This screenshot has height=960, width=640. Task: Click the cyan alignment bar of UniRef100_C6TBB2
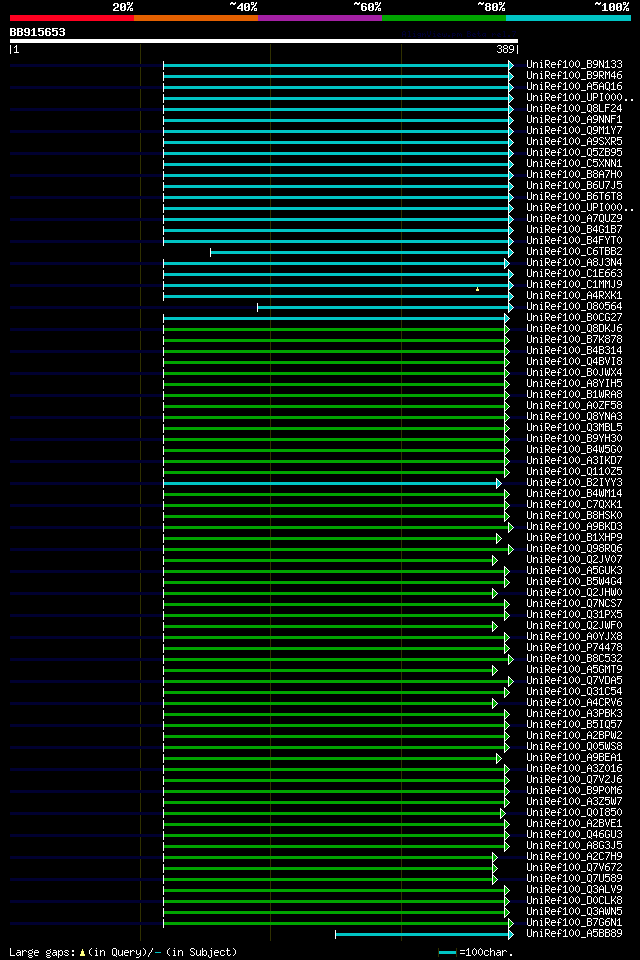click(361, 252)
